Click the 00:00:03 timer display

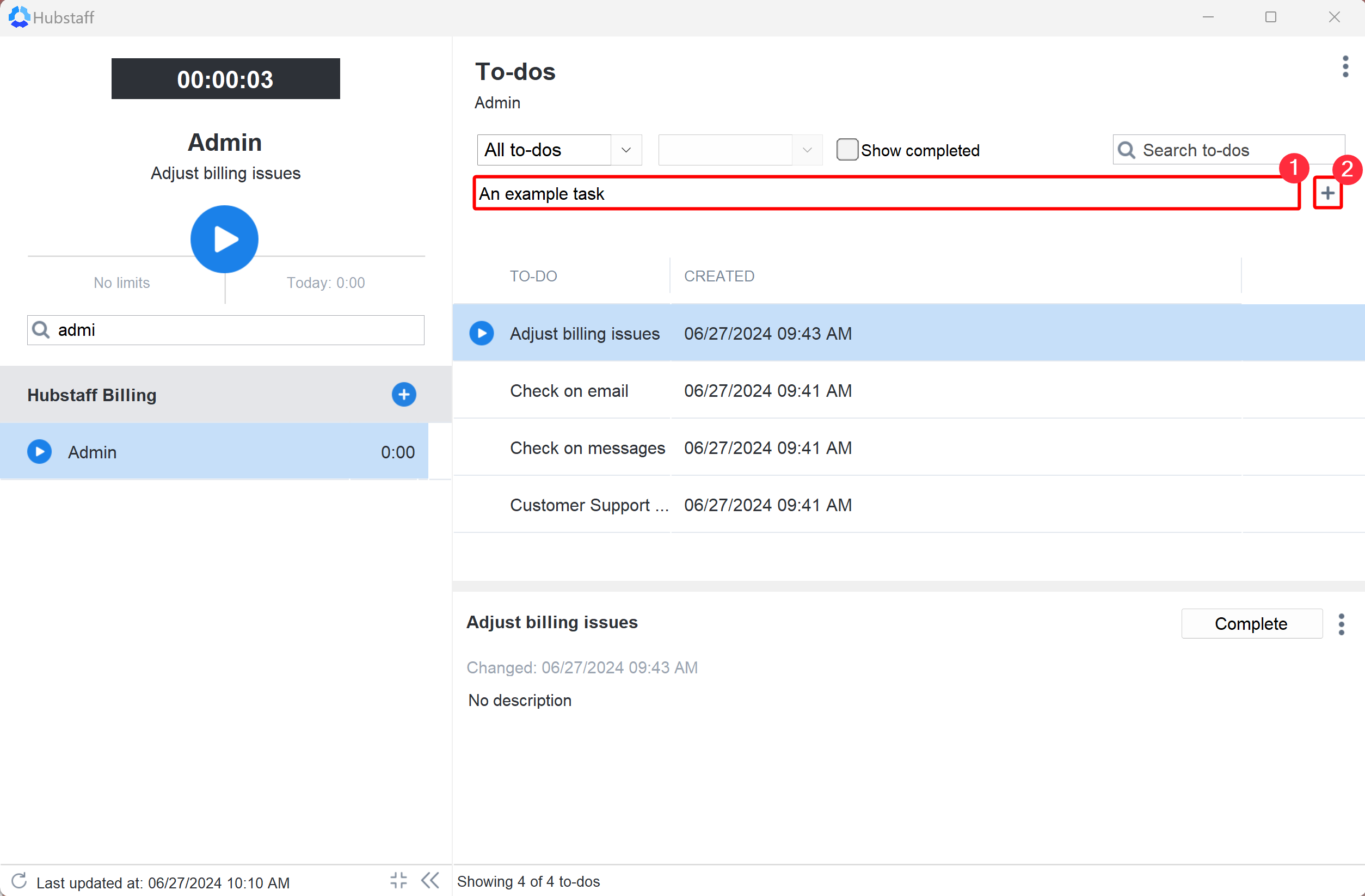tap(225, 78)
